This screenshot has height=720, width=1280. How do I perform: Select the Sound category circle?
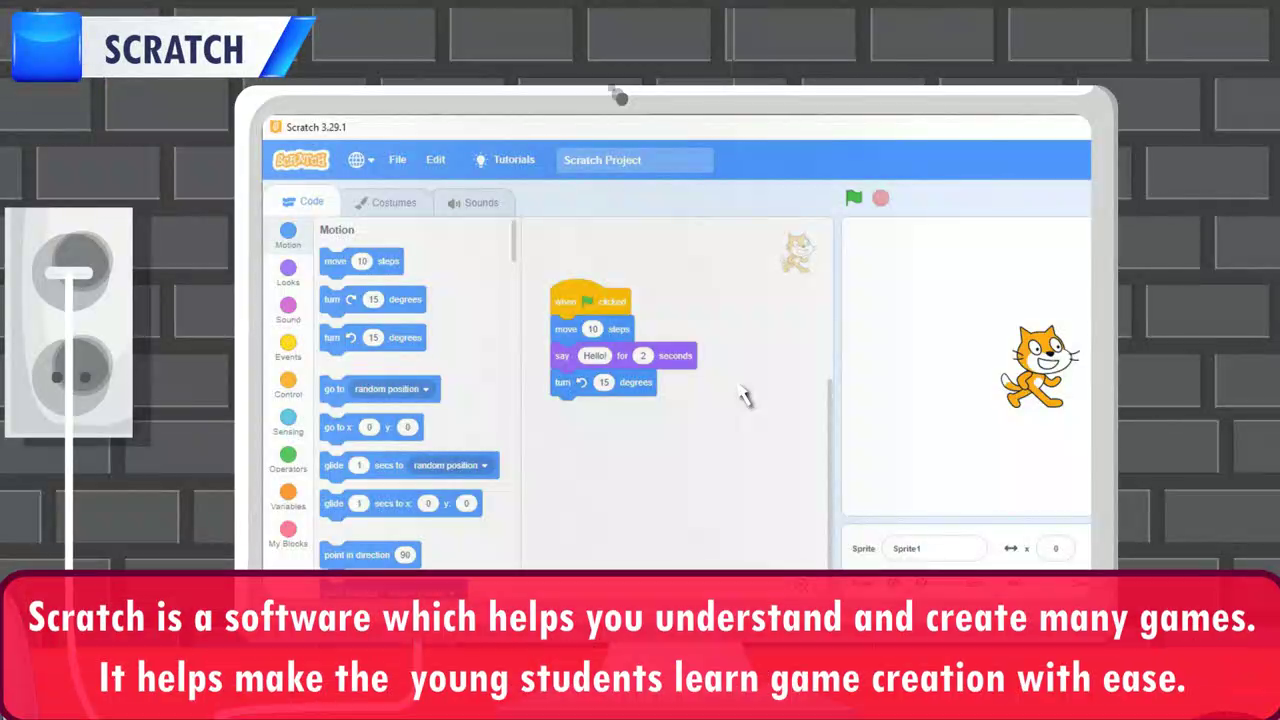tap(288, 305)
